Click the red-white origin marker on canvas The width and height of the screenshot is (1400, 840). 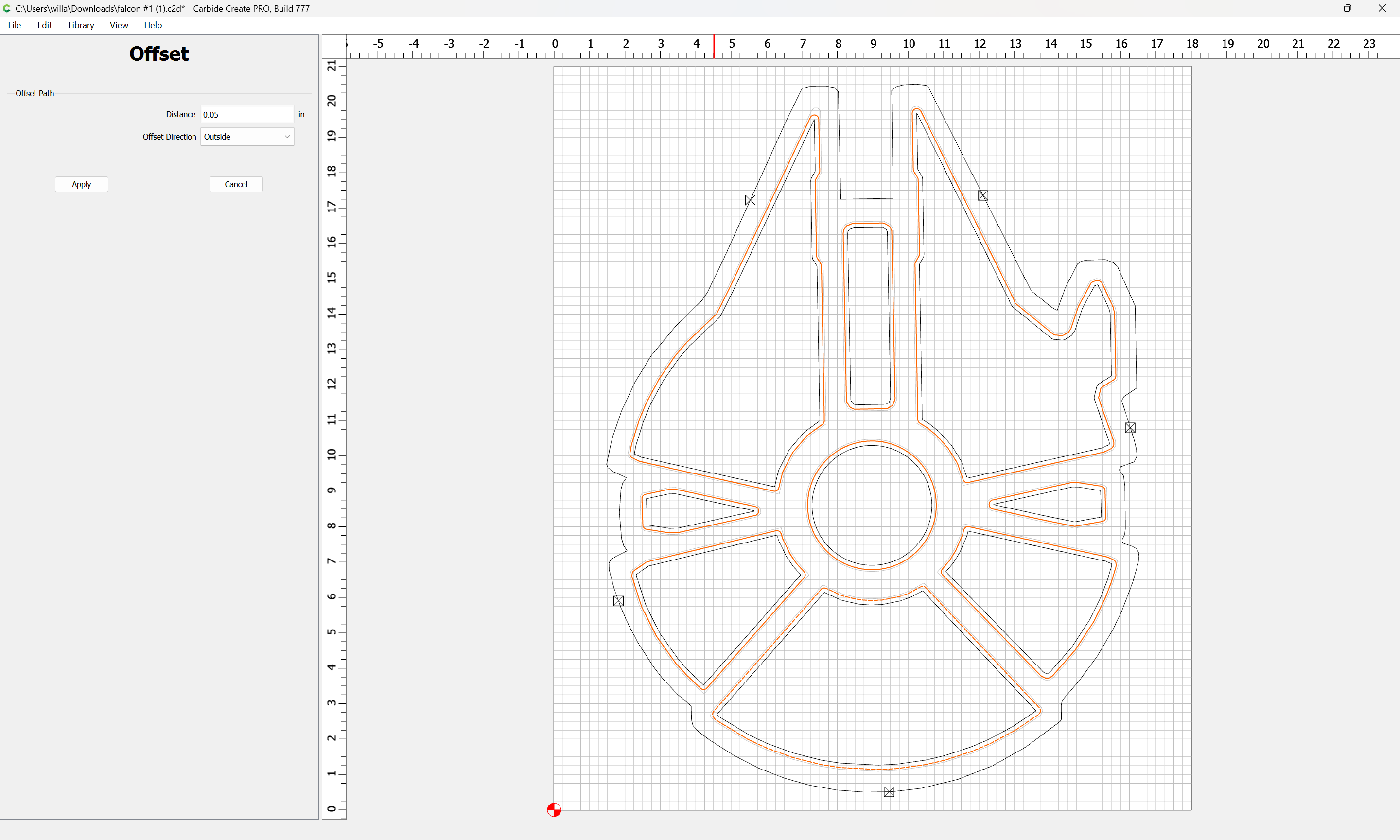(x=554, y=810)
